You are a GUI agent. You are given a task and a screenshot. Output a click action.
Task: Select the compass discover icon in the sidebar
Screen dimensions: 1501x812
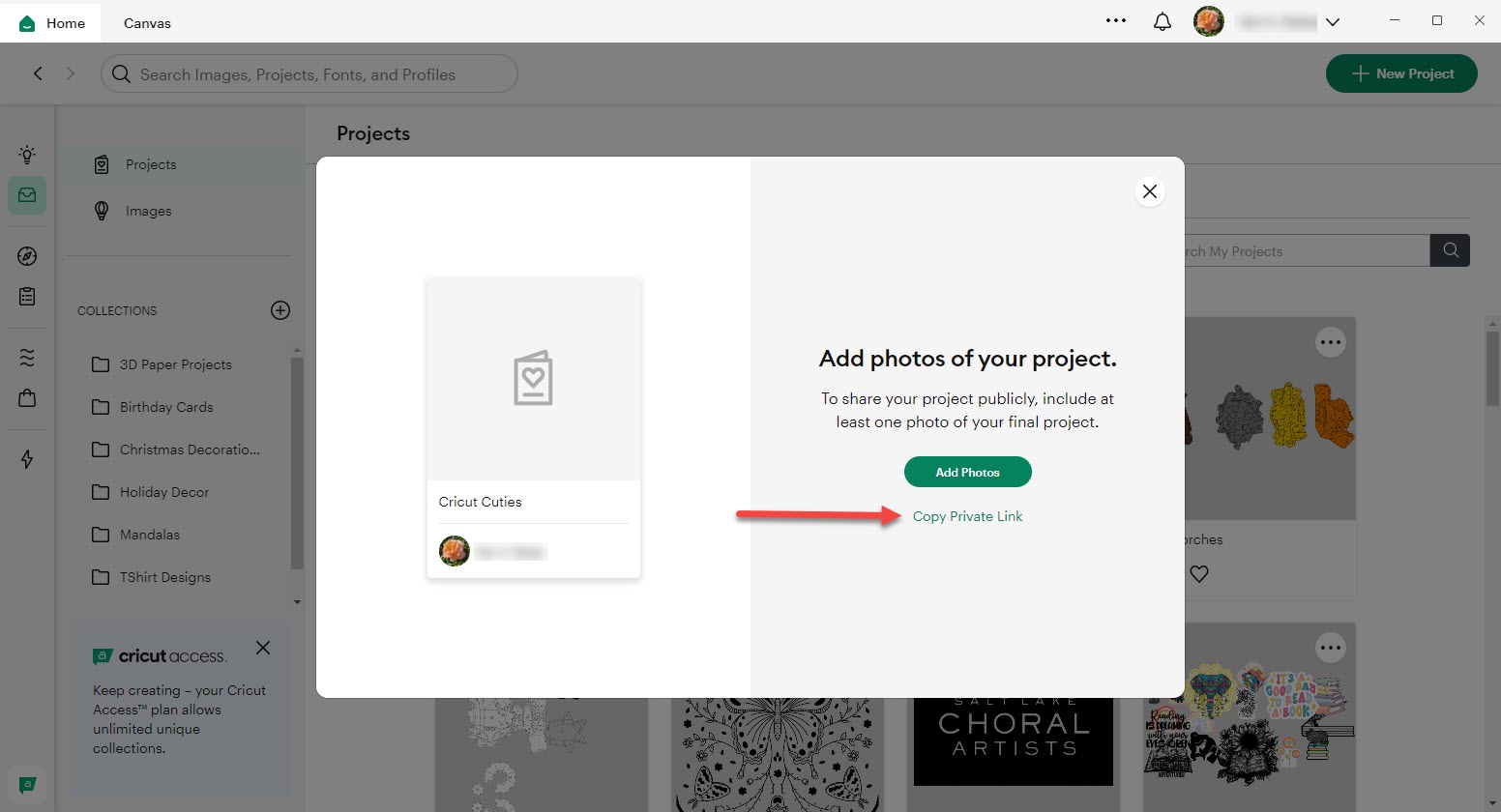point(26,256)
